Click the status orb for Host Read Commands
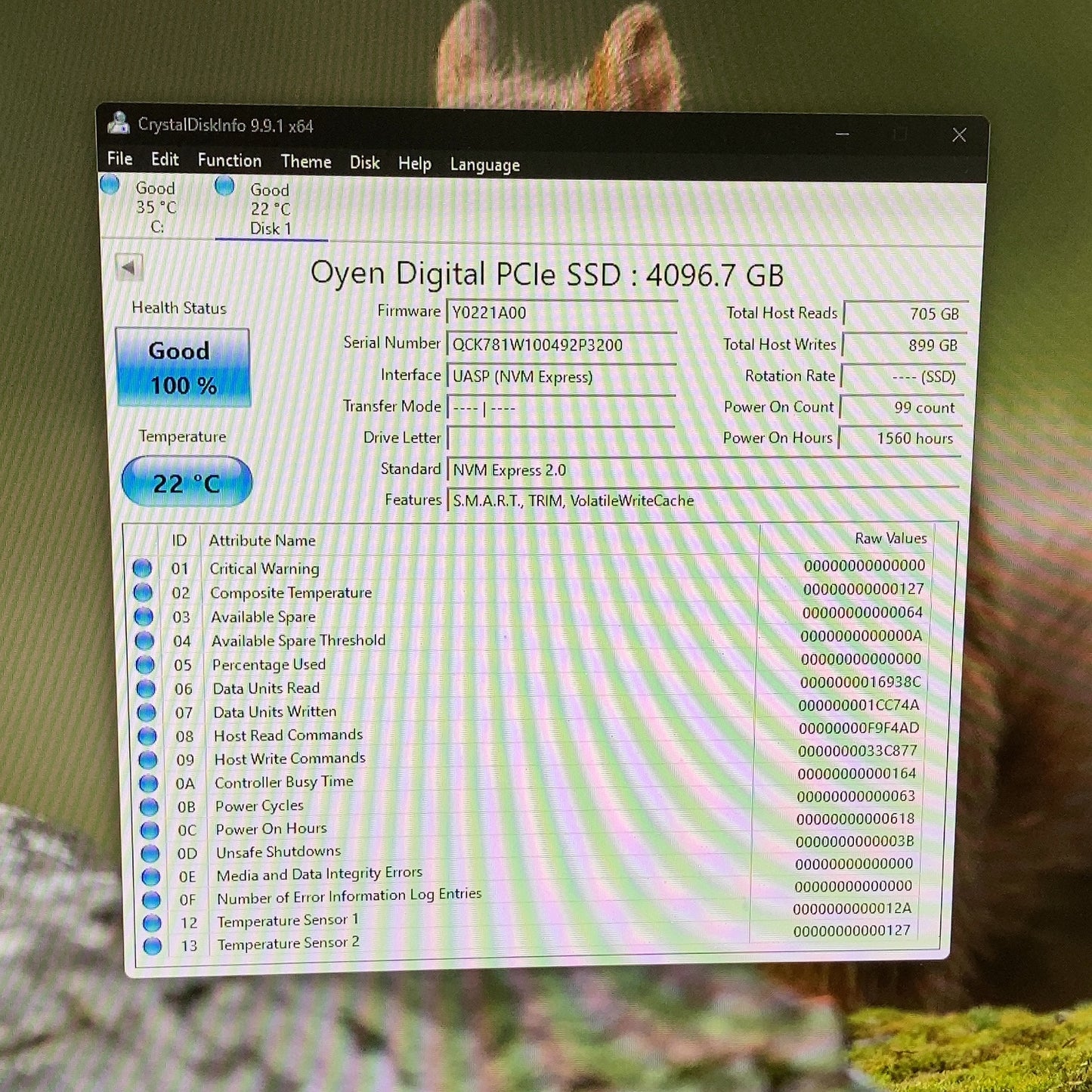The height and width of the screenshot is (1092, 1092). [x=147, y=735]
